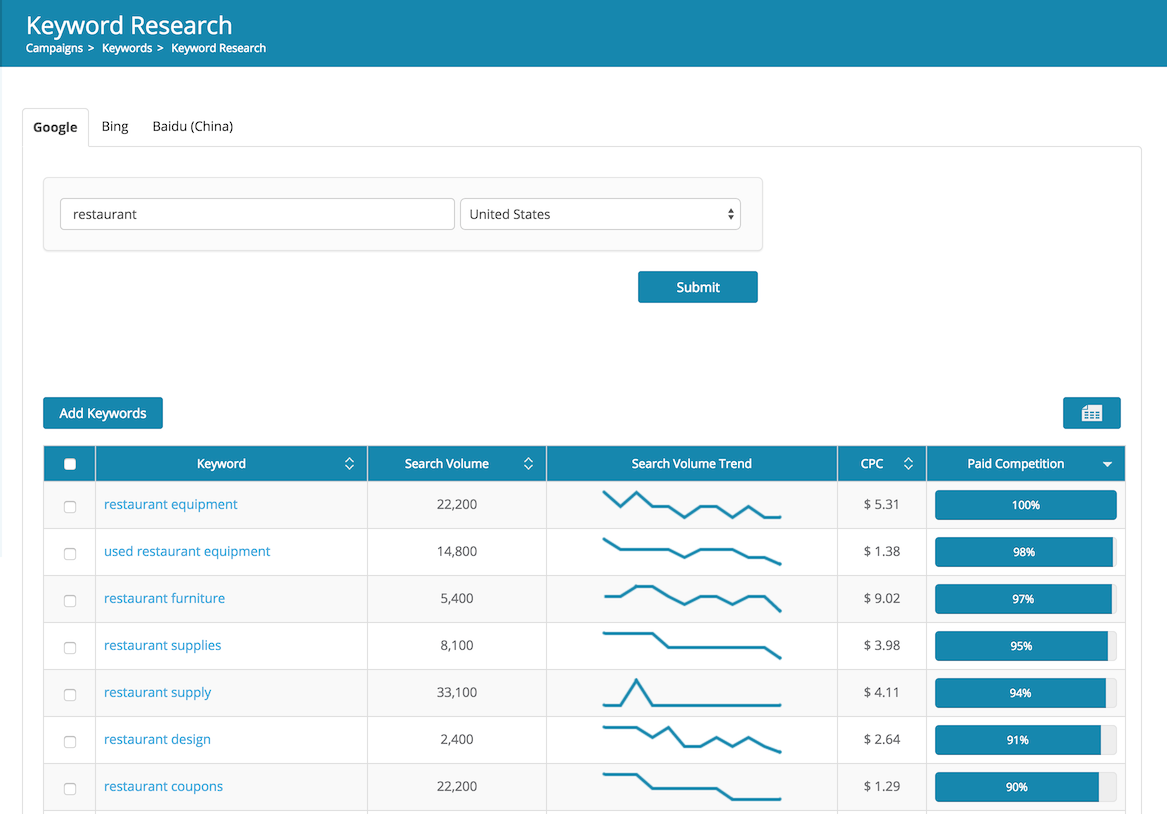
Task: Open the United States country dropdown
Action: pos(600,214)
